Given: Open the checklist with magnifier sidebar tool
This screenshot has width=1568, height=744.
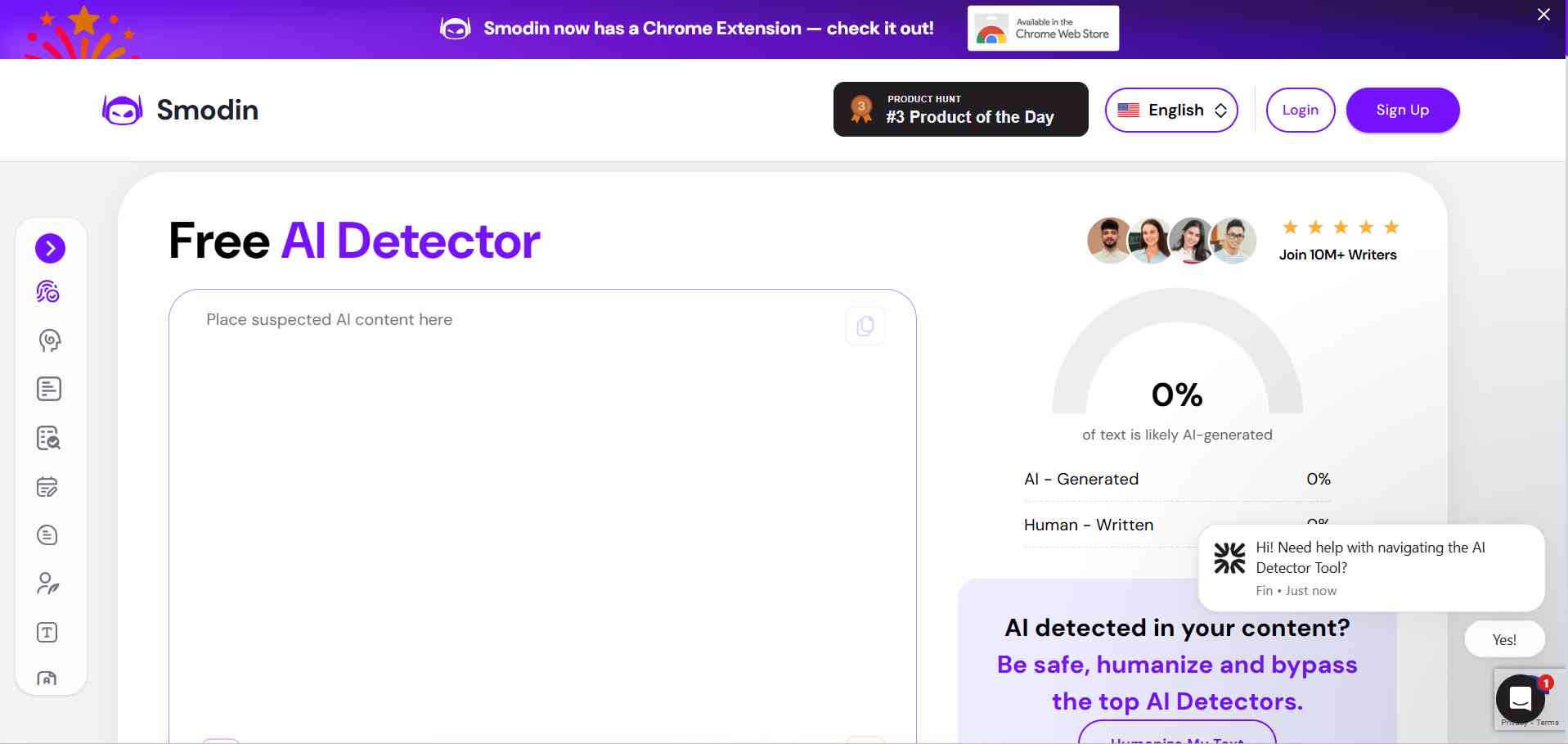Looking at the screenshot, I should (49, 438).
